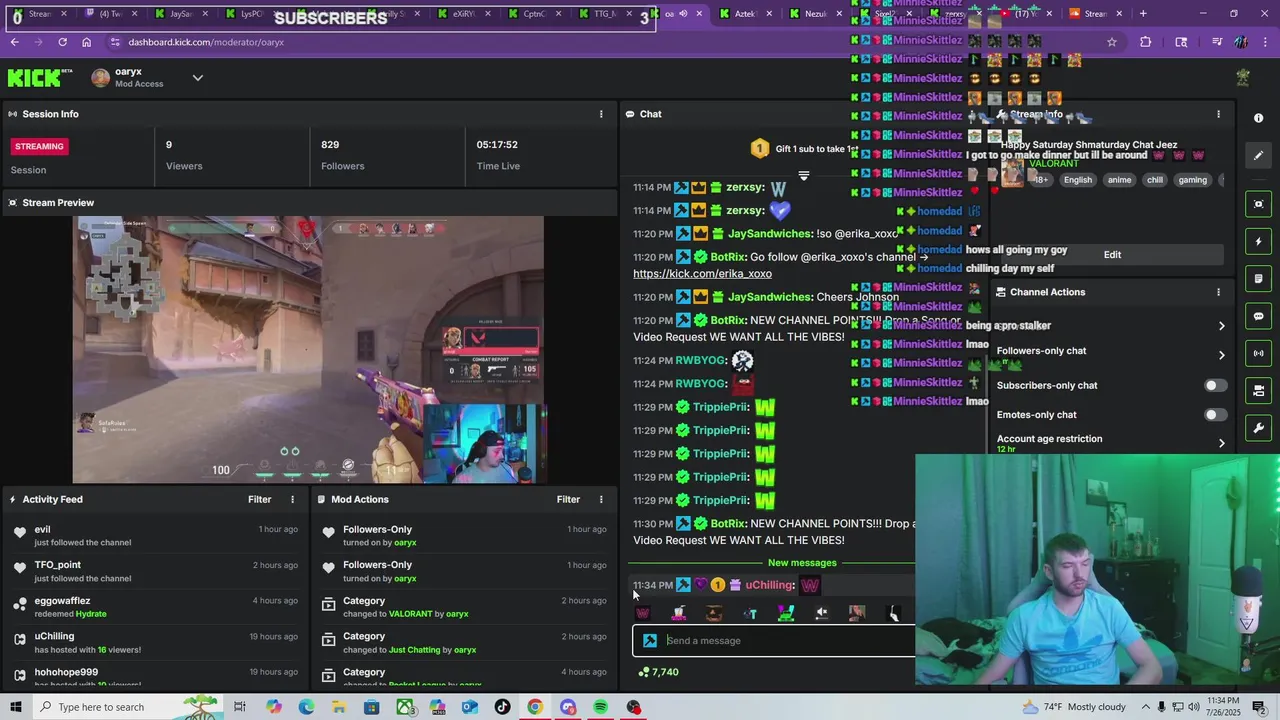
Task: Toggle the chat bubble widget icon in sidebar
Action: 1258,316
